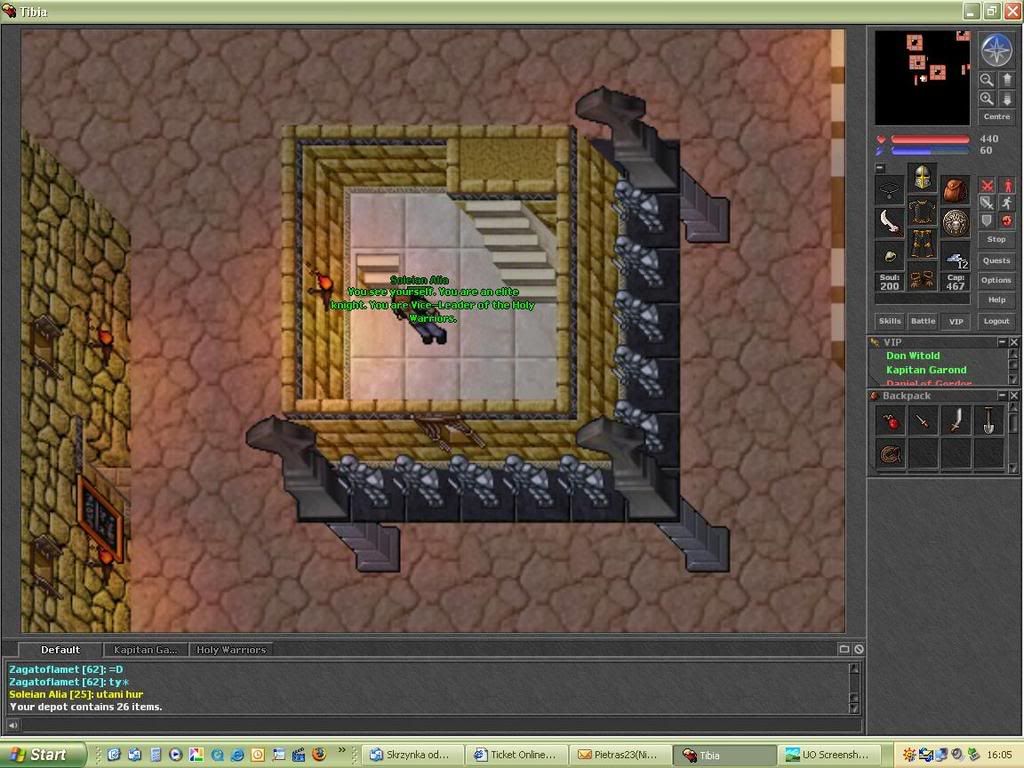1024x768 pixels.
Task: Close the VIP panel
Action: tap(1014, 342)
